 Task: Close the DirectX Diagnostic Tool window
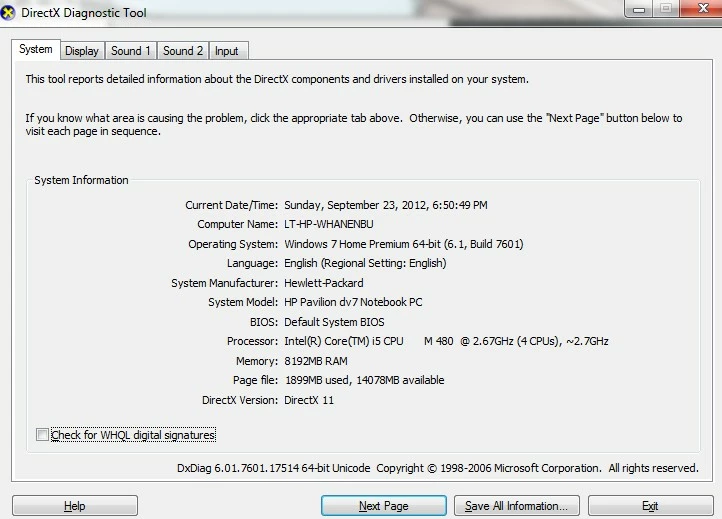(702, 8)
